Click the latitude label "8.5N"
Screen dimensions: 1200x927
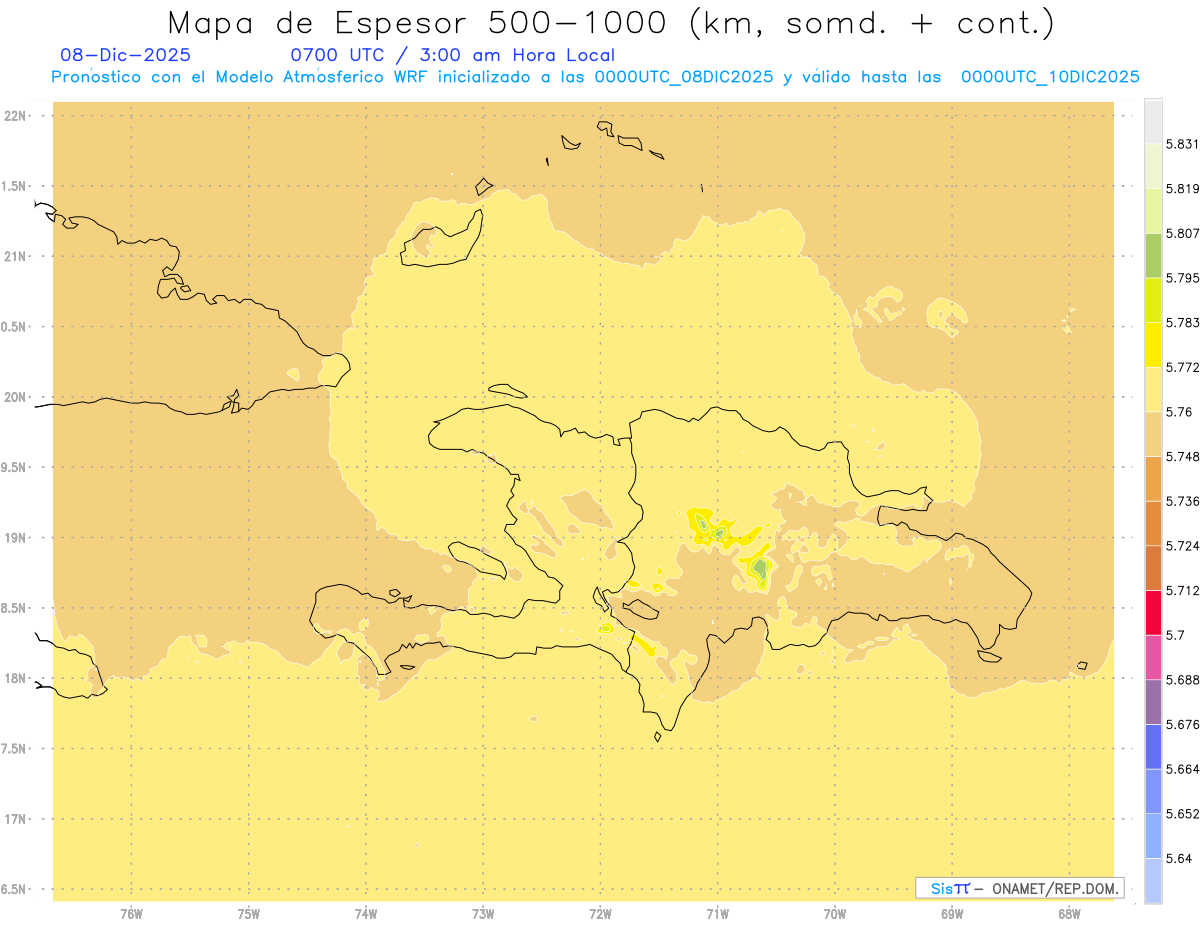15,608
